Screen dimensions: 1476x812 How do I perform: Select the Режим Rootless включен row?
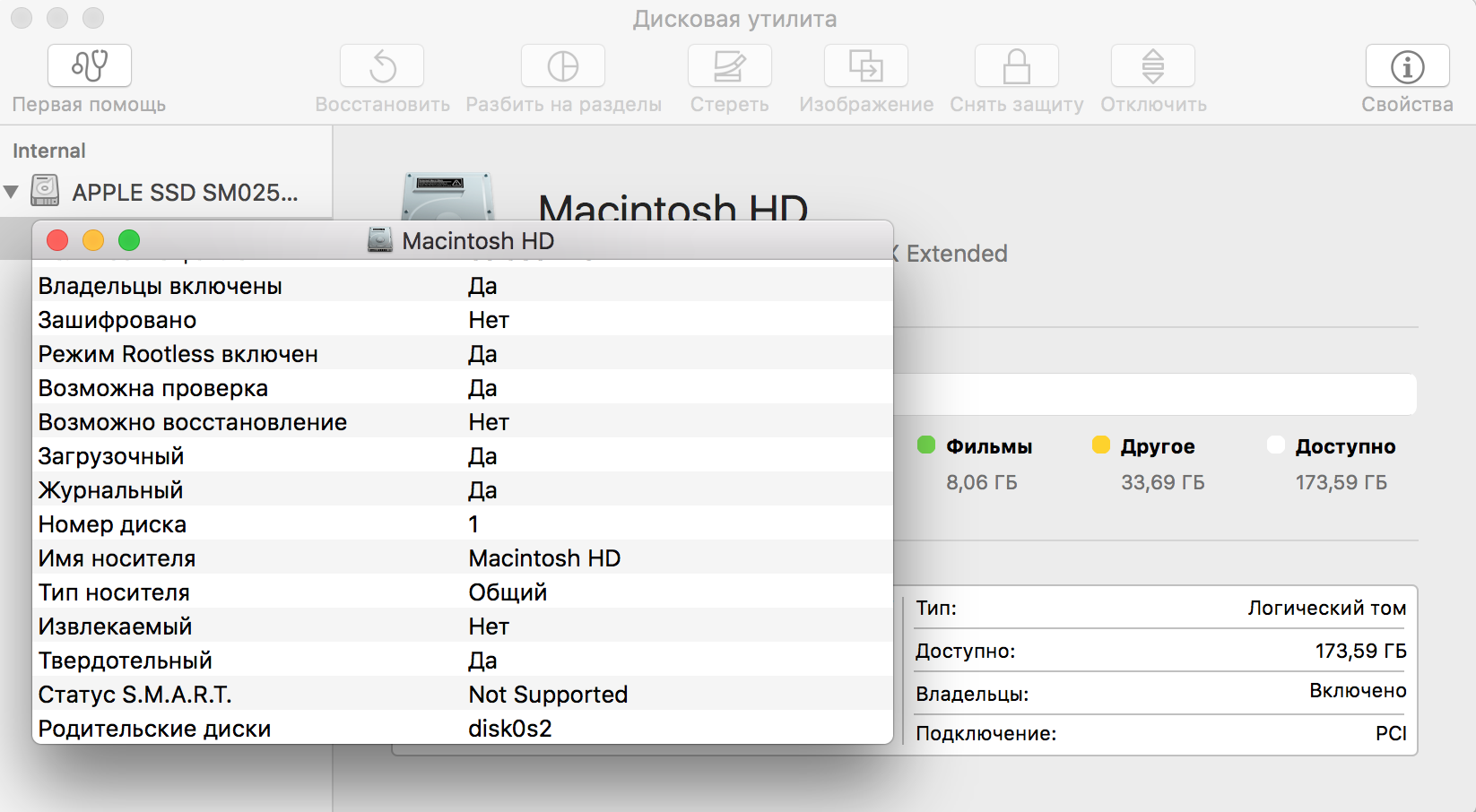pos(463,354)
